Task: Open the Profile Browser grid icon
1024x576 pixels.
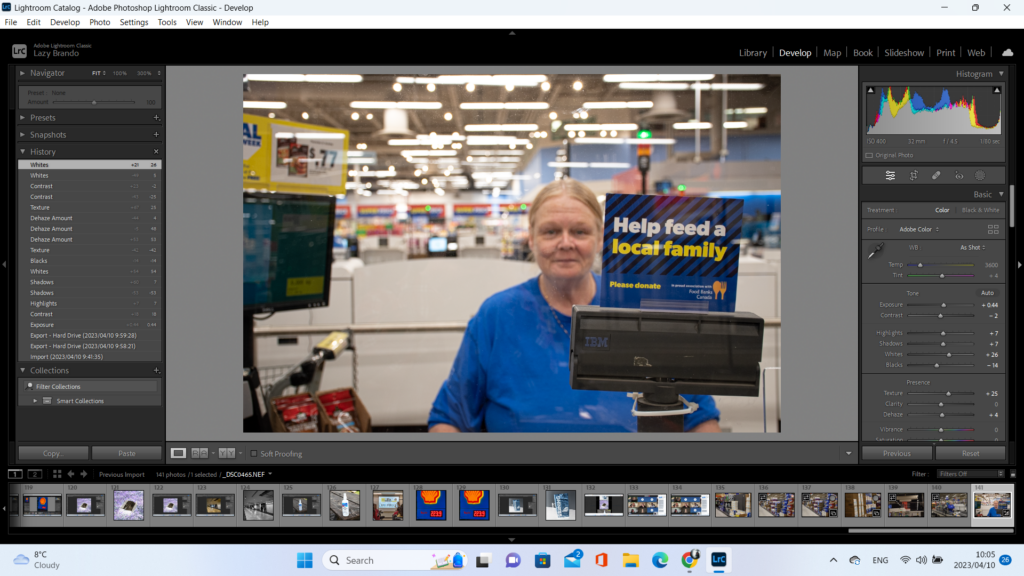Action: [x=993, y=229]
